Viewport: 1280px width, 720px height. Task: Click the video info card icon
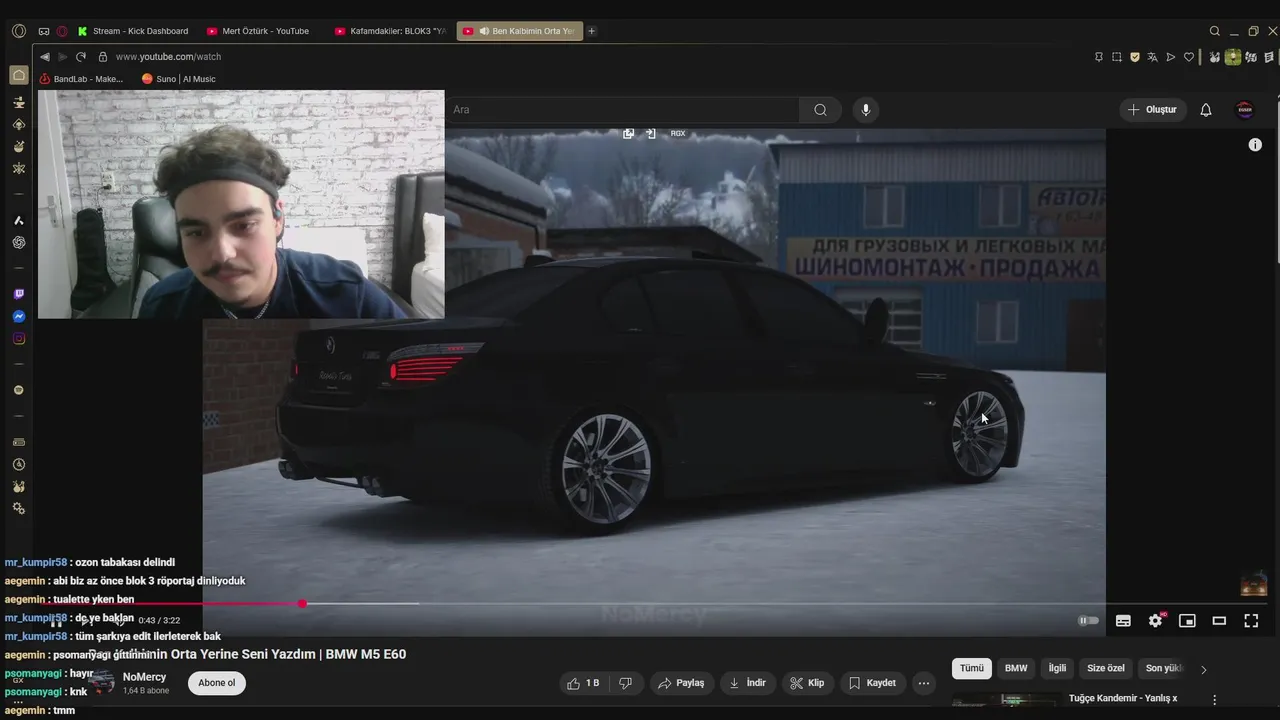click(1255, 145)
